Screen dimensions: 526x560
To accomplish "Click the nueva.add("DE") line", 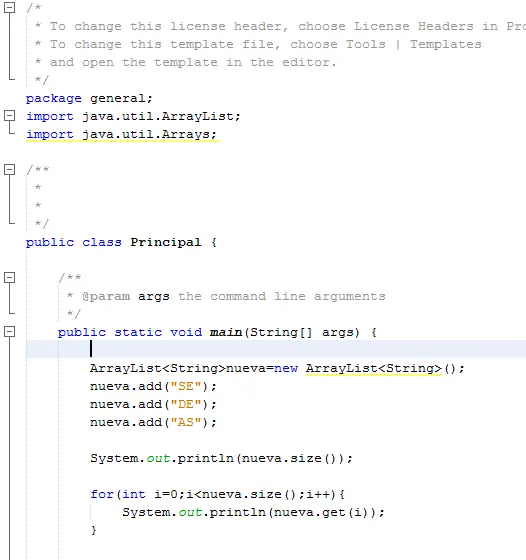I will [x=153, y=405].
